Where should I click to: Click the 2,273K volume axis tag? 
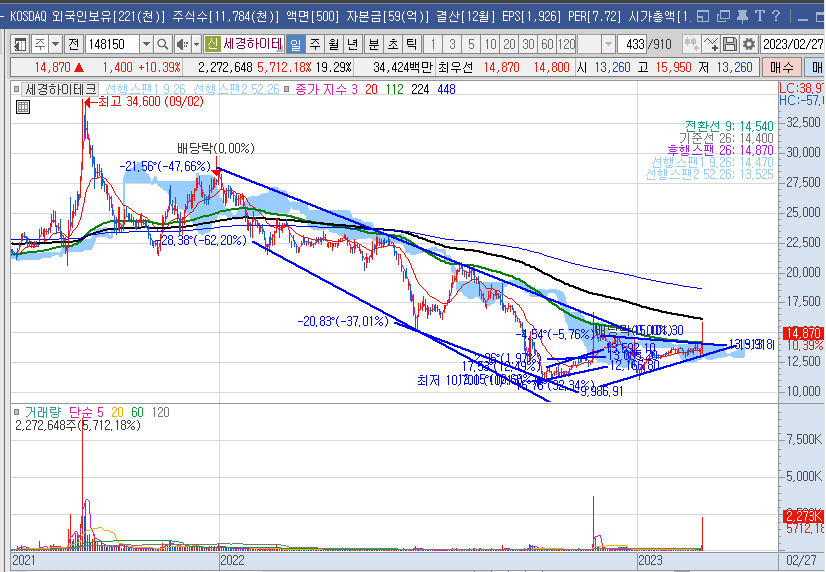803,516
